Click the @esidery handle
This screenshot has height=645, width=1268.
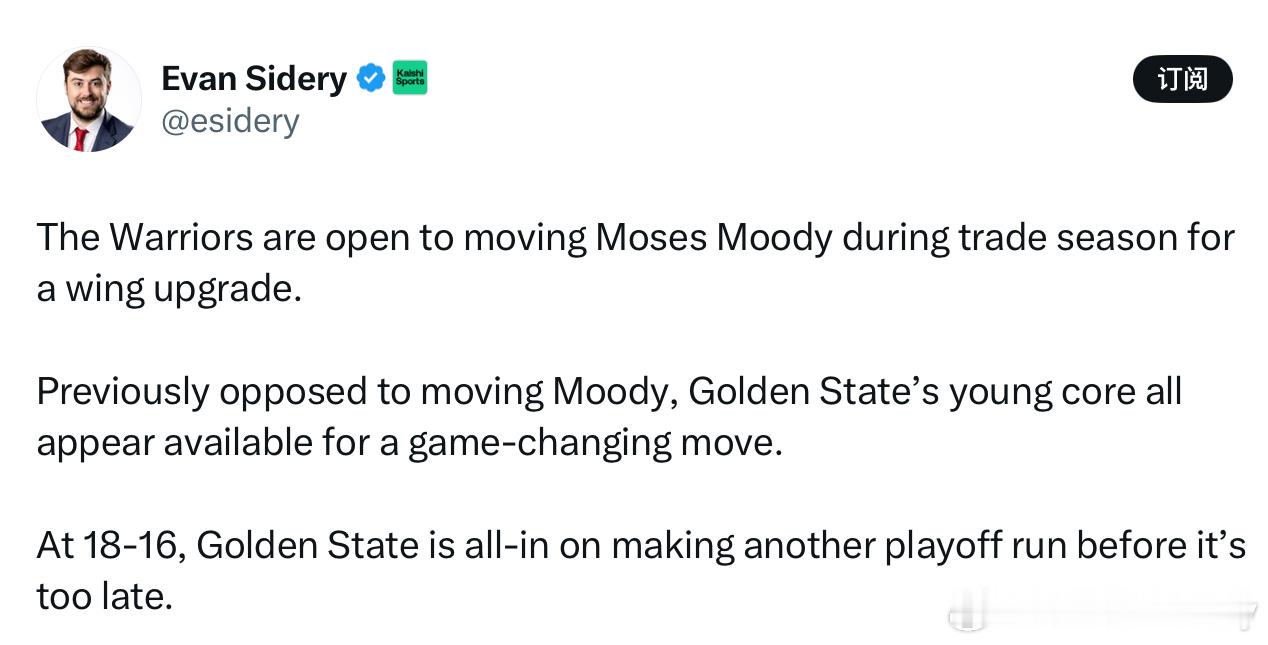230,121
